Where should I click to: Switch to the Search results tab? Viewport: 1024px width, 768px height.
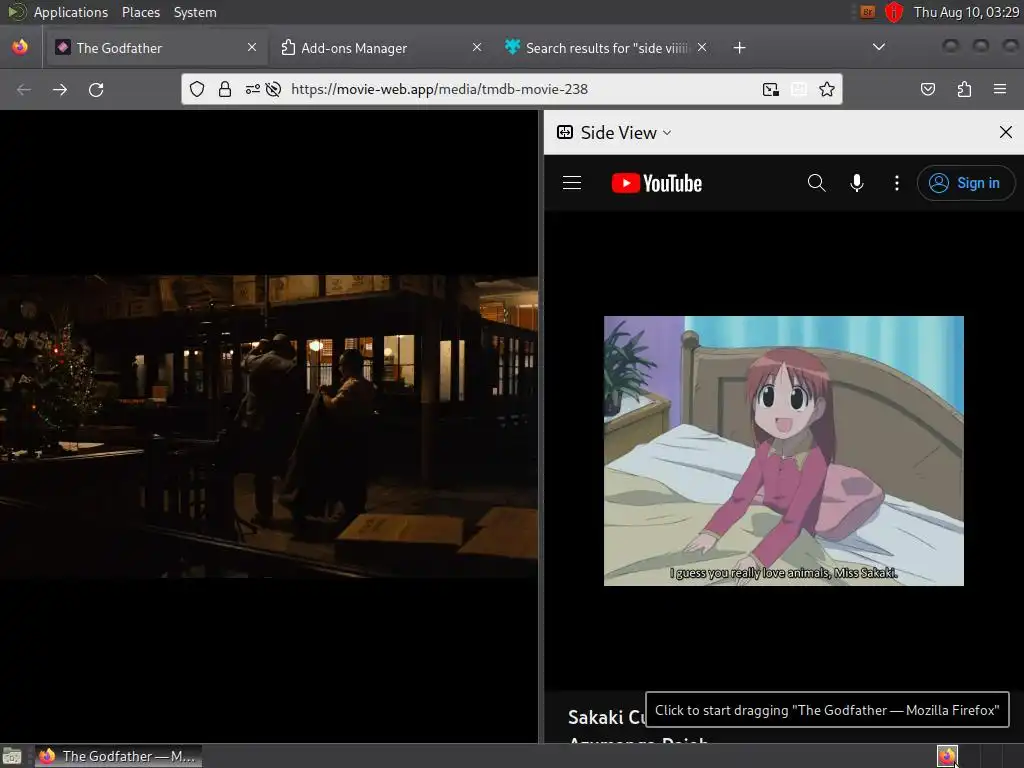pyautogui.click(x=604, y=48)
